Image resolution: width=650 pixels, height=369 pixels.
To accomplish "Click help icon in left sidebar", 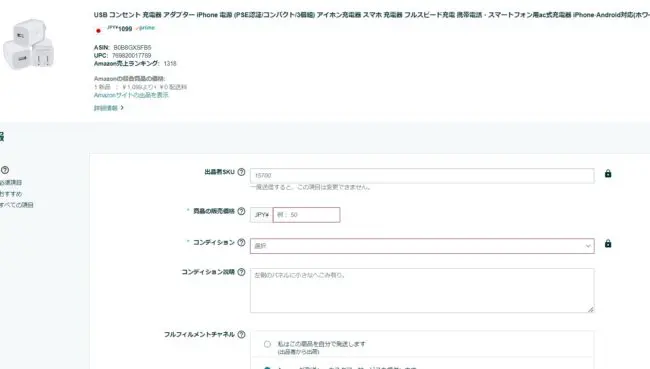I will click(x=5, y=170).
